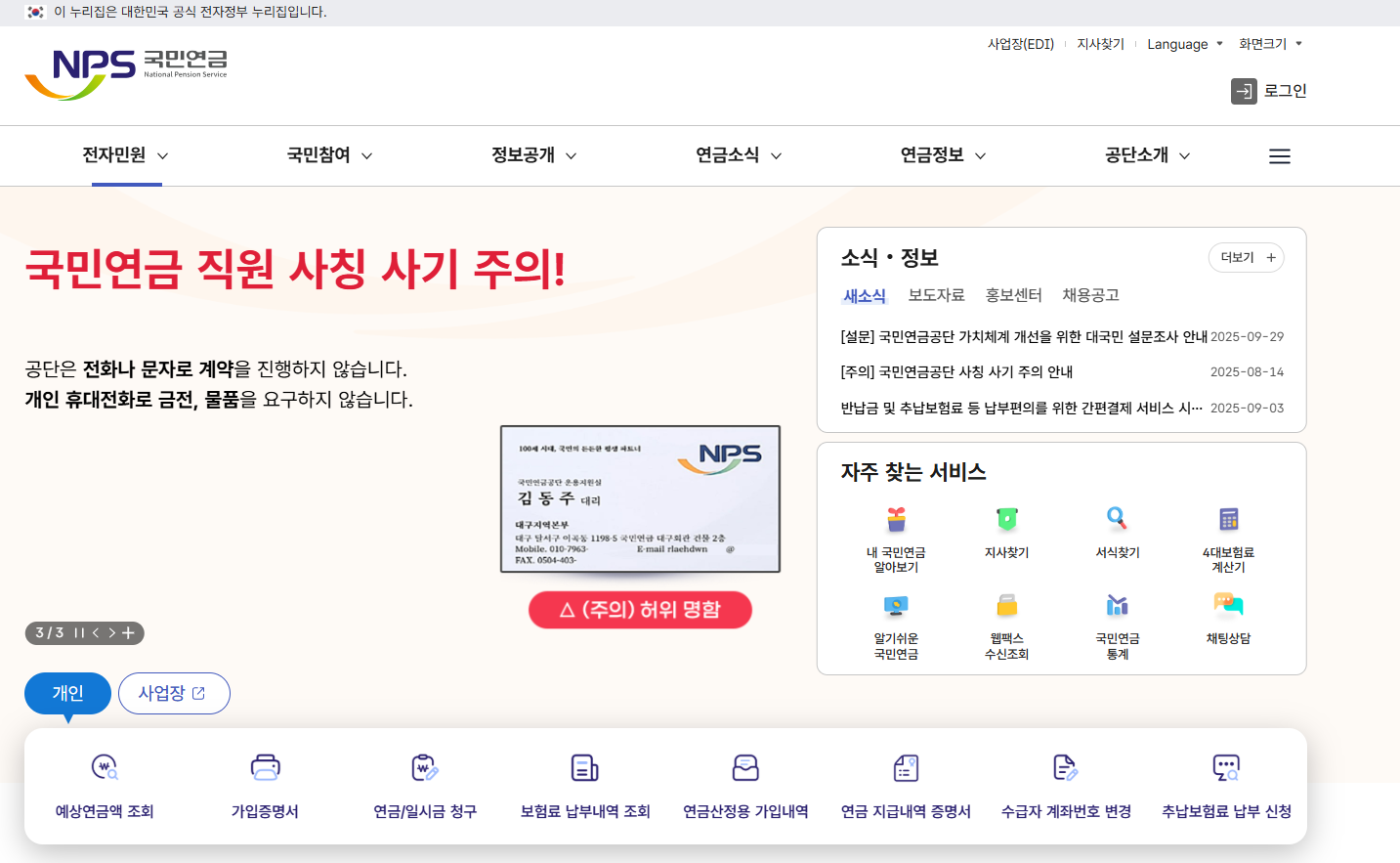
Task: Open 알기쉬운 국민연금 monitor icon
Action: click(896, 606)
